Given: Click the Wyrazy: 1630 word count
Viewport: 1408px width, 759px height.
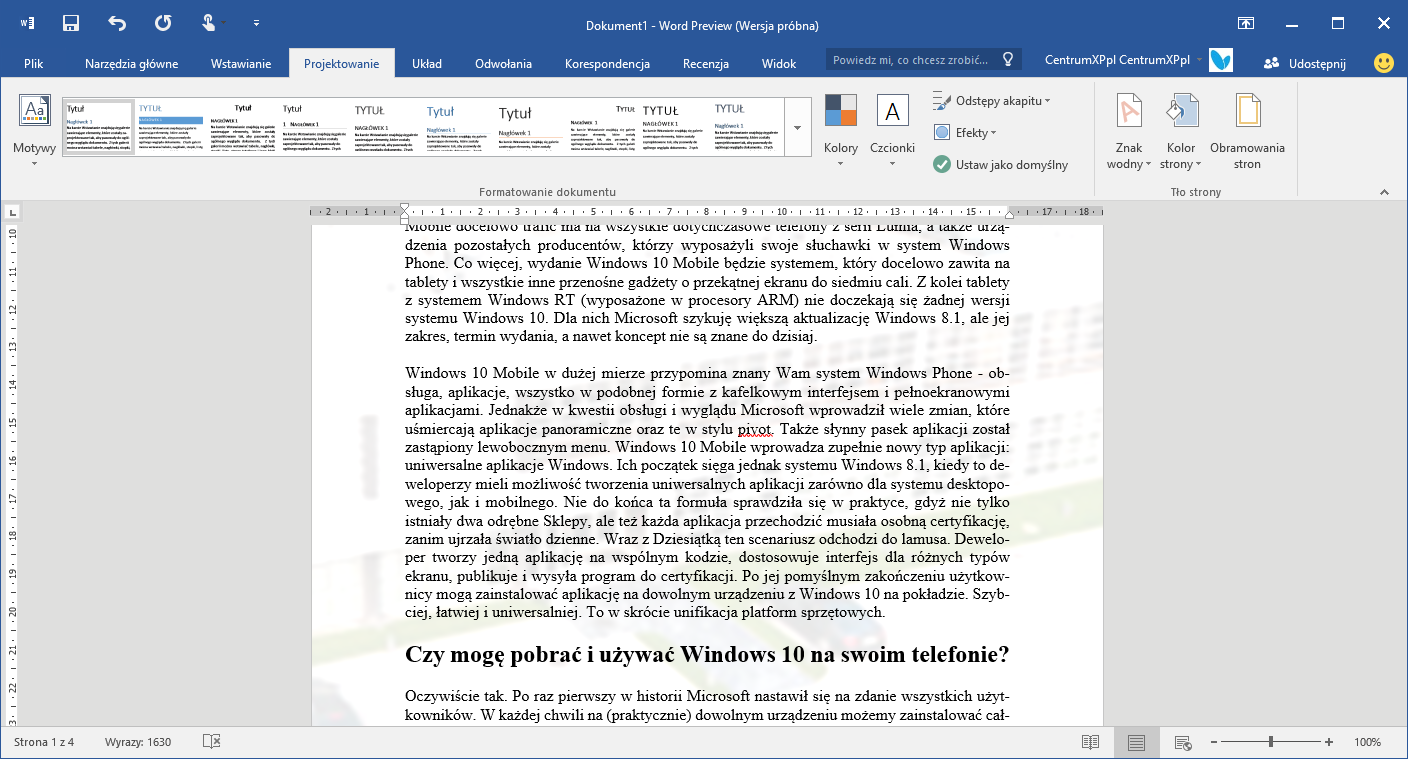Looking at the screenshot, I should click(x=138, y=742).
